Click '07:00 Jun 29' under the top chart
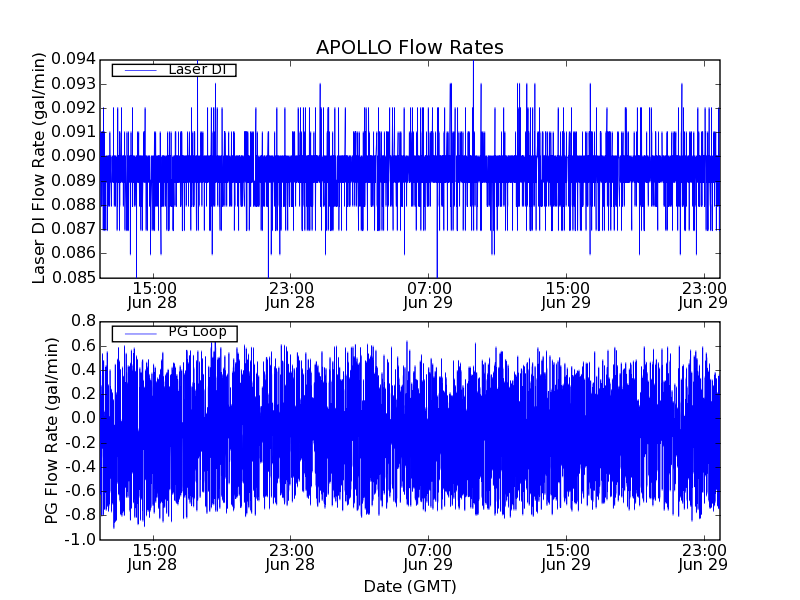Screen dimensions: 800x600 pos(428,294)
